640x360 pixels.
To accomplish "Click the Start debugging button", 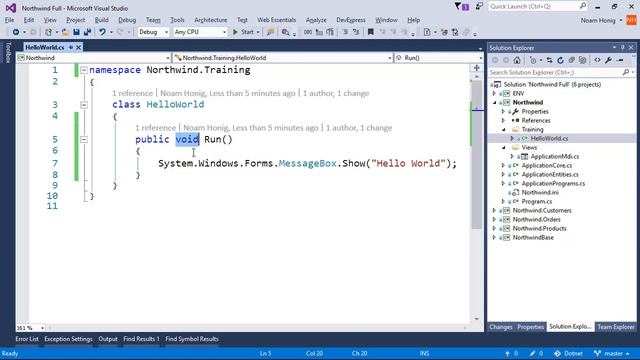I will tap(243, 32).
